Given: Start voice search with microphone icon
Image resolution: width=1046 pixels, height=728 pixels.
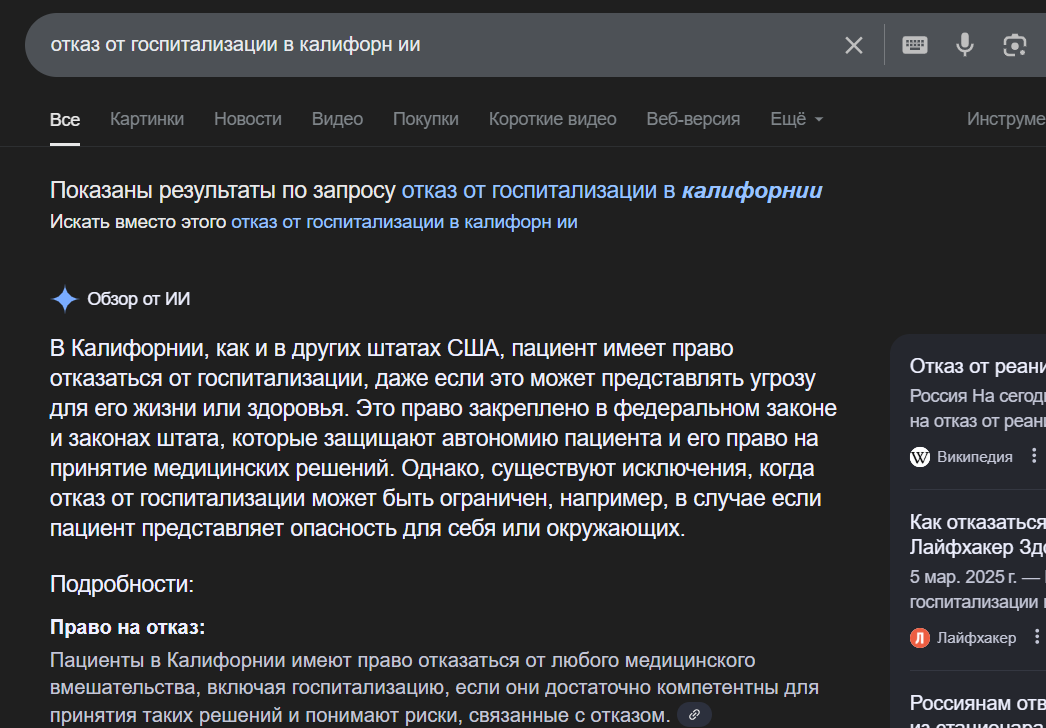Looking at the screenshot, I should tap(964, 45).
